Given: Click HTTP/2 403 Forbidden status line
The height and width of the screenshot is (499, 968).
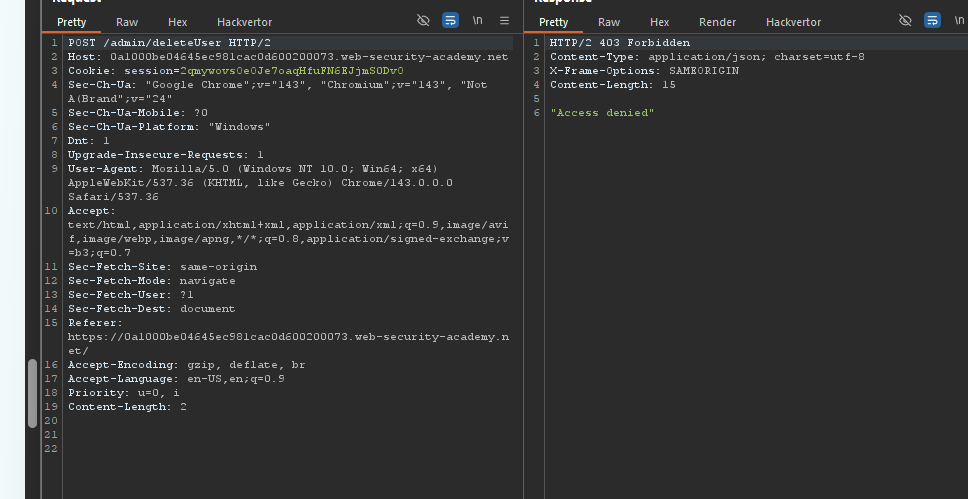Looking at the screenshot, I should tap(620, 43).
